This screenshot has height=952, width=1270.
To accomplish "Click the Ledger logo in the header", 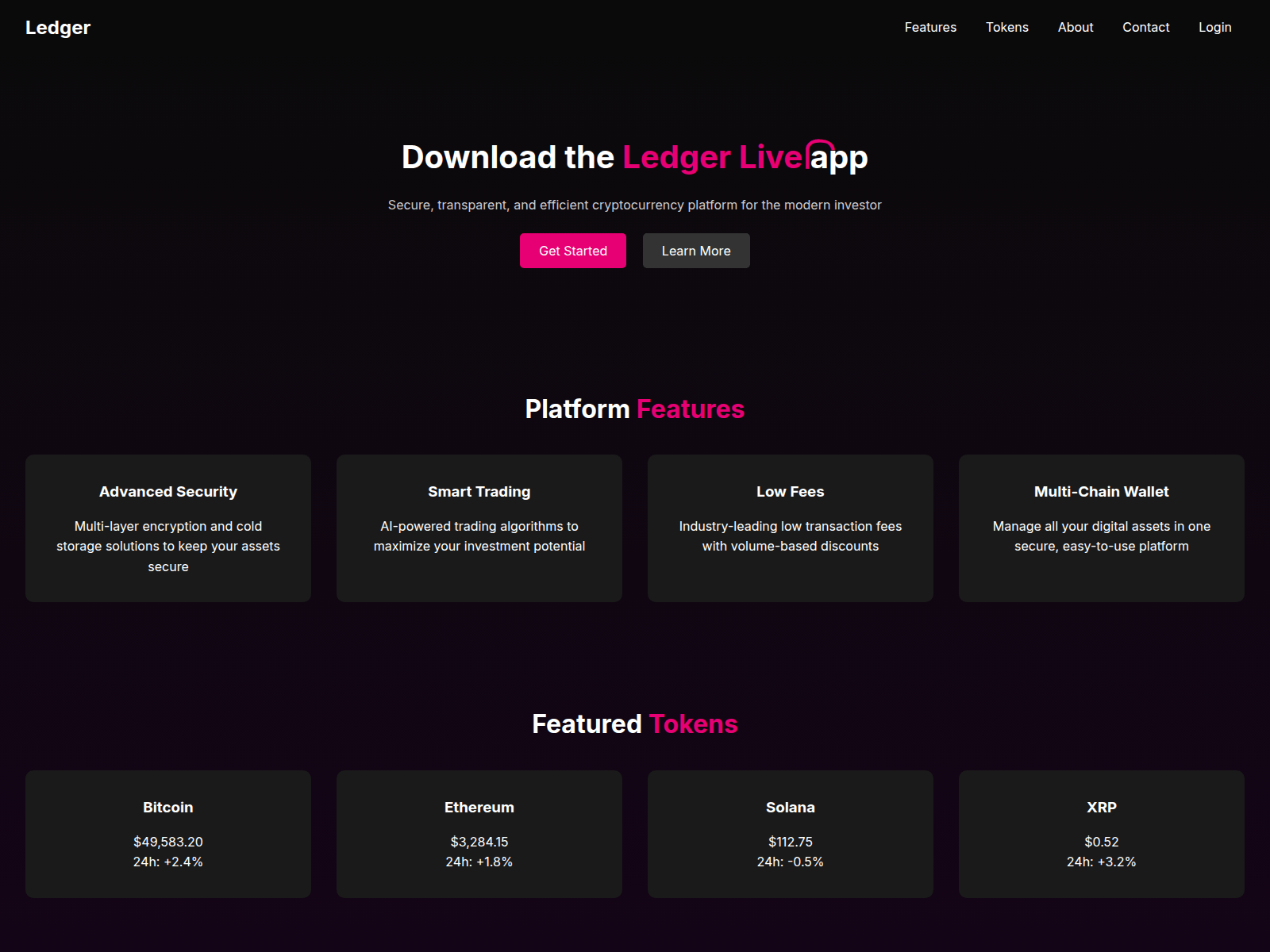I will [58, 28].
